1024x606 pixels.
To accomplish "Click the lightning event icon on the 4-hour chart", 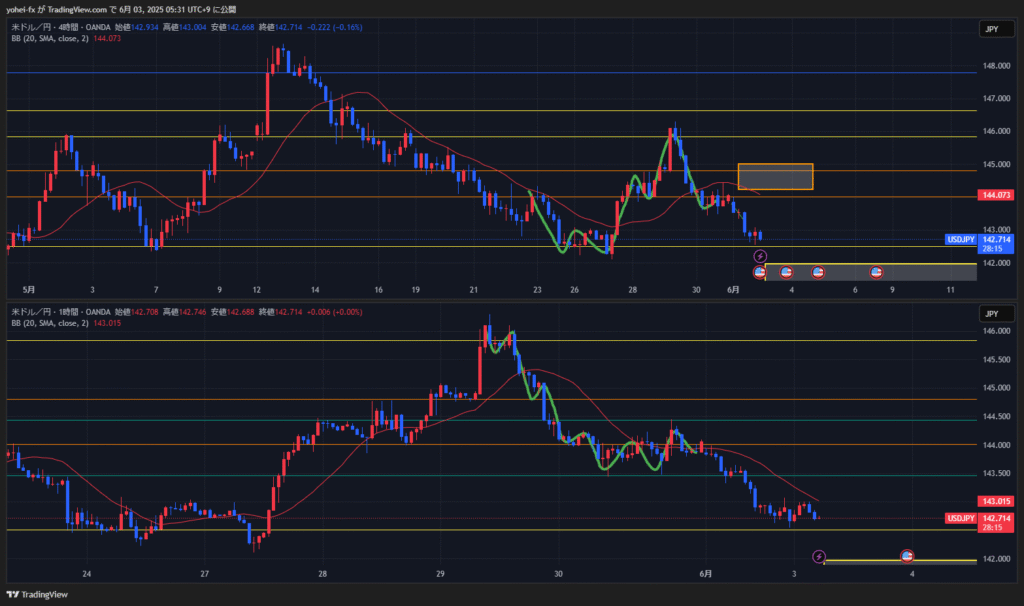I will pyautogui.click(x=760, y=256).
